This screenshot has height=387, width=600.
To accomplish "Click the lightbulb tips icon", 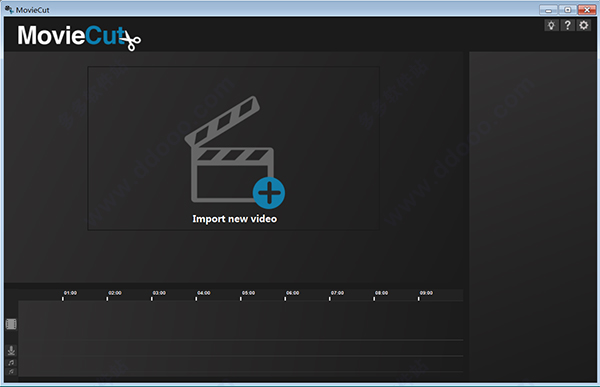I will coord(551,26).
